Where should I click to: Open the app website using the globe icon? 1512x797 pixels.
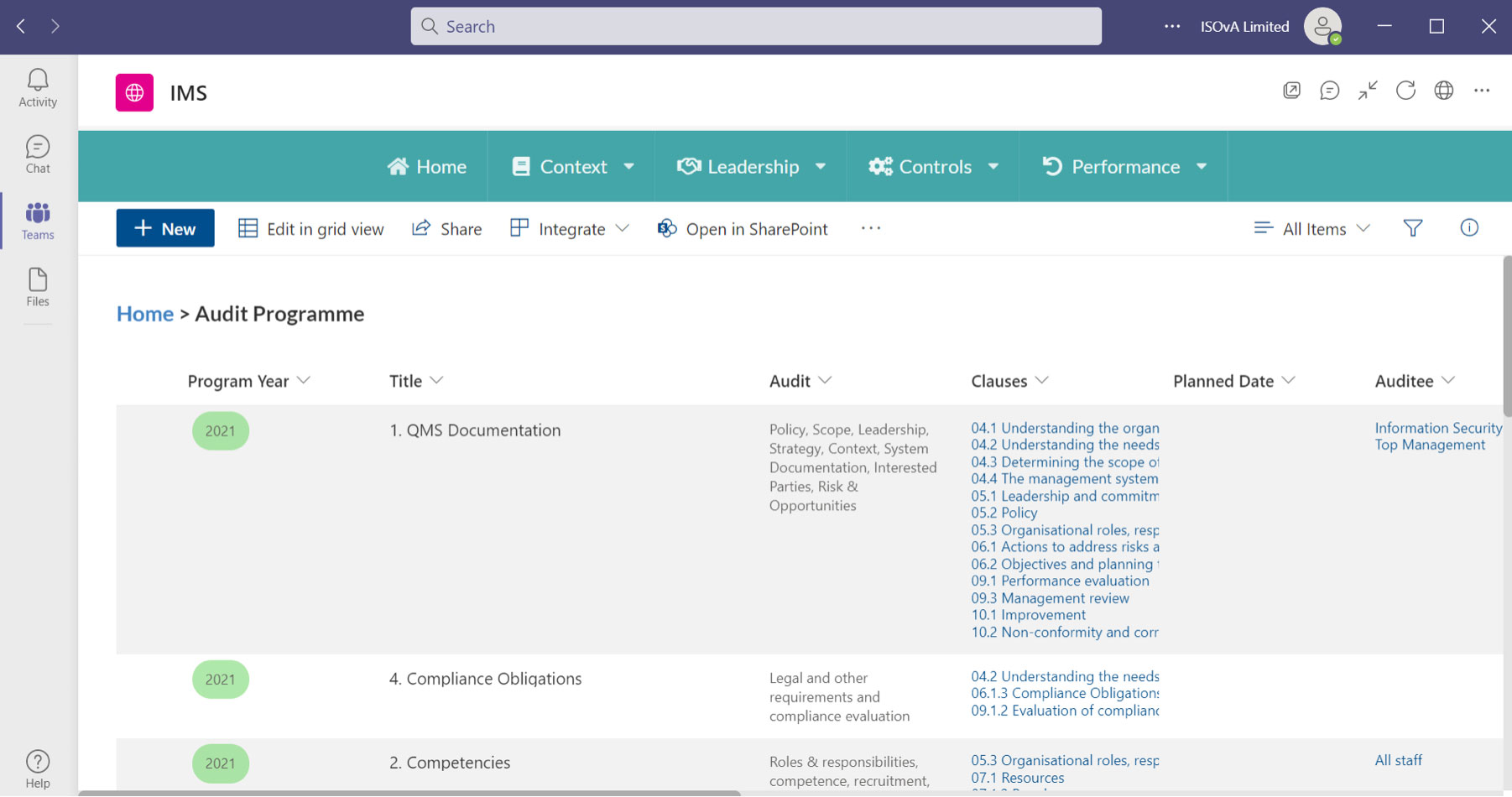[1444, 91]
